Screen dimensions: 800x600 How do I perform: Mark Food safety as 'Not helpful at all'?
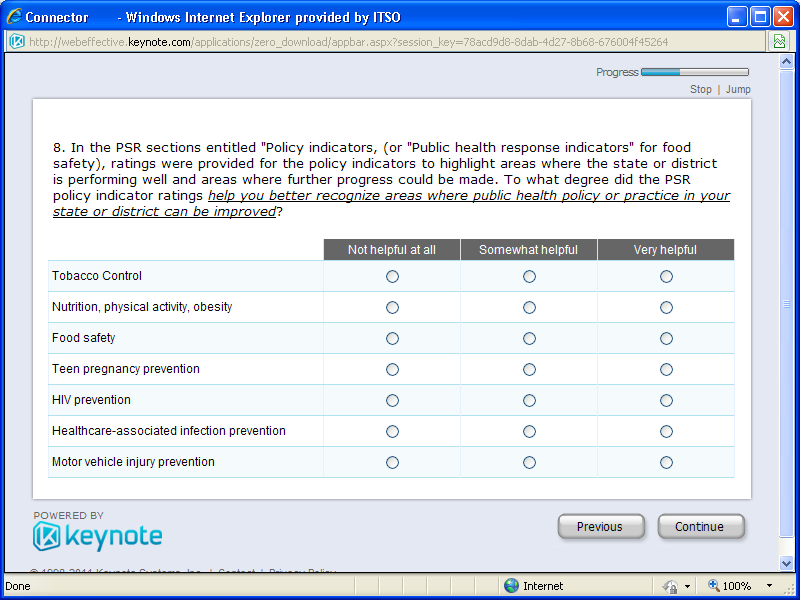pyautogui.click(x=392, y=339)
